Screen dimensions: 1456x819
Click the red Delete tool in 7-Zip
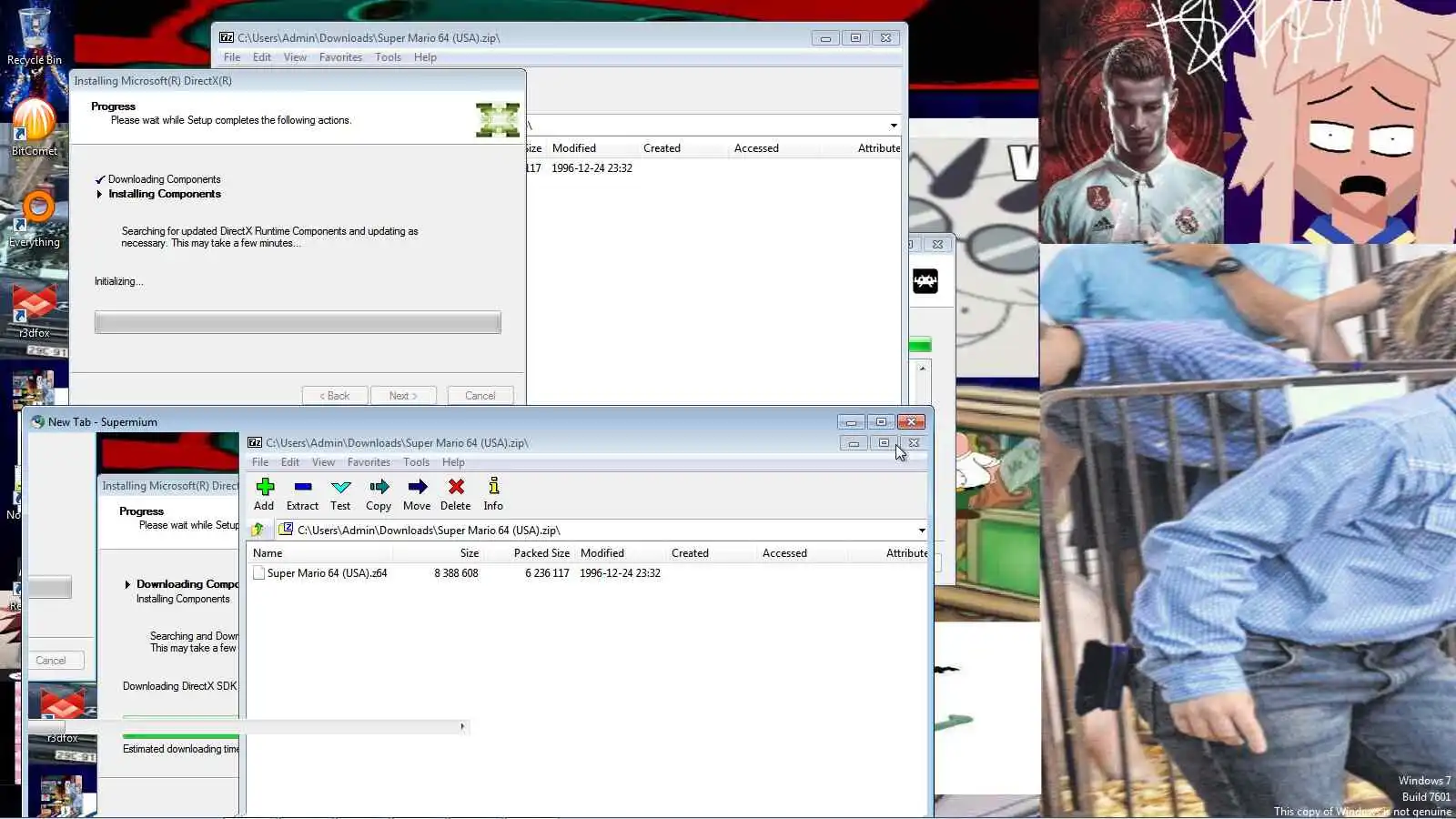pyautogui.click(x=456, y=494)
